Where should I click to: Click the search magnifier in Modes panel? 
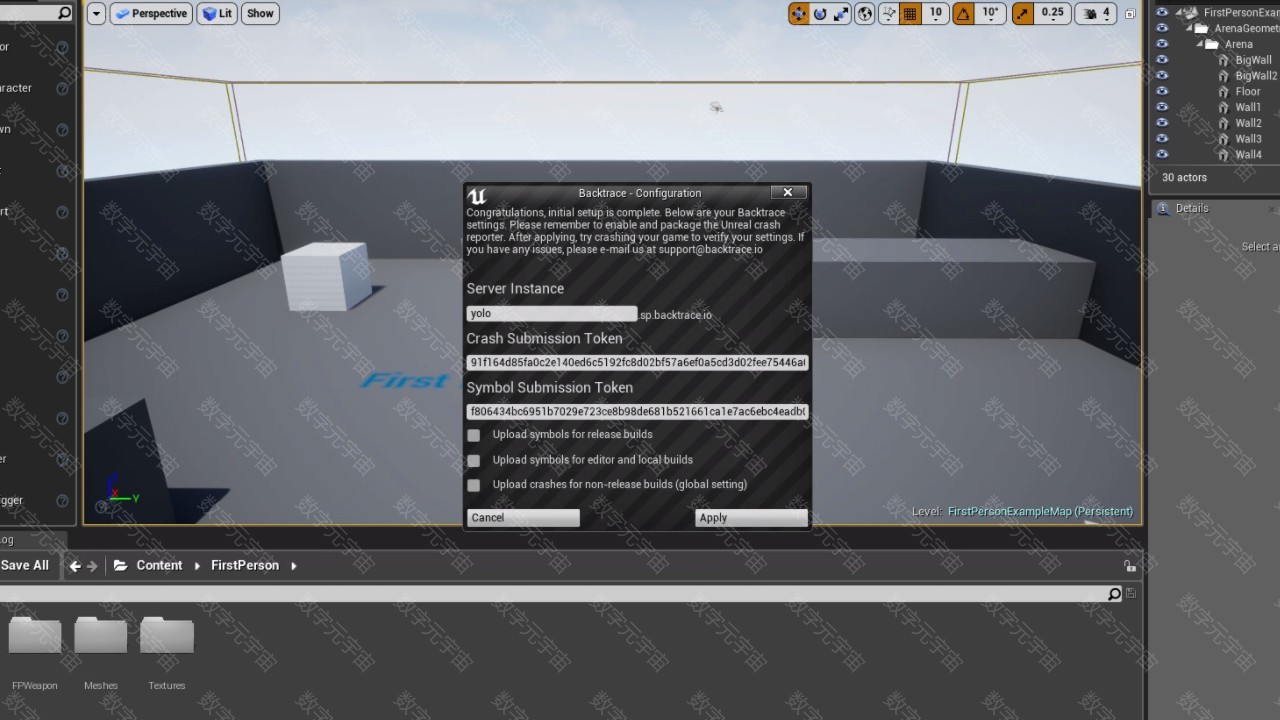click(x=64, y=13)
